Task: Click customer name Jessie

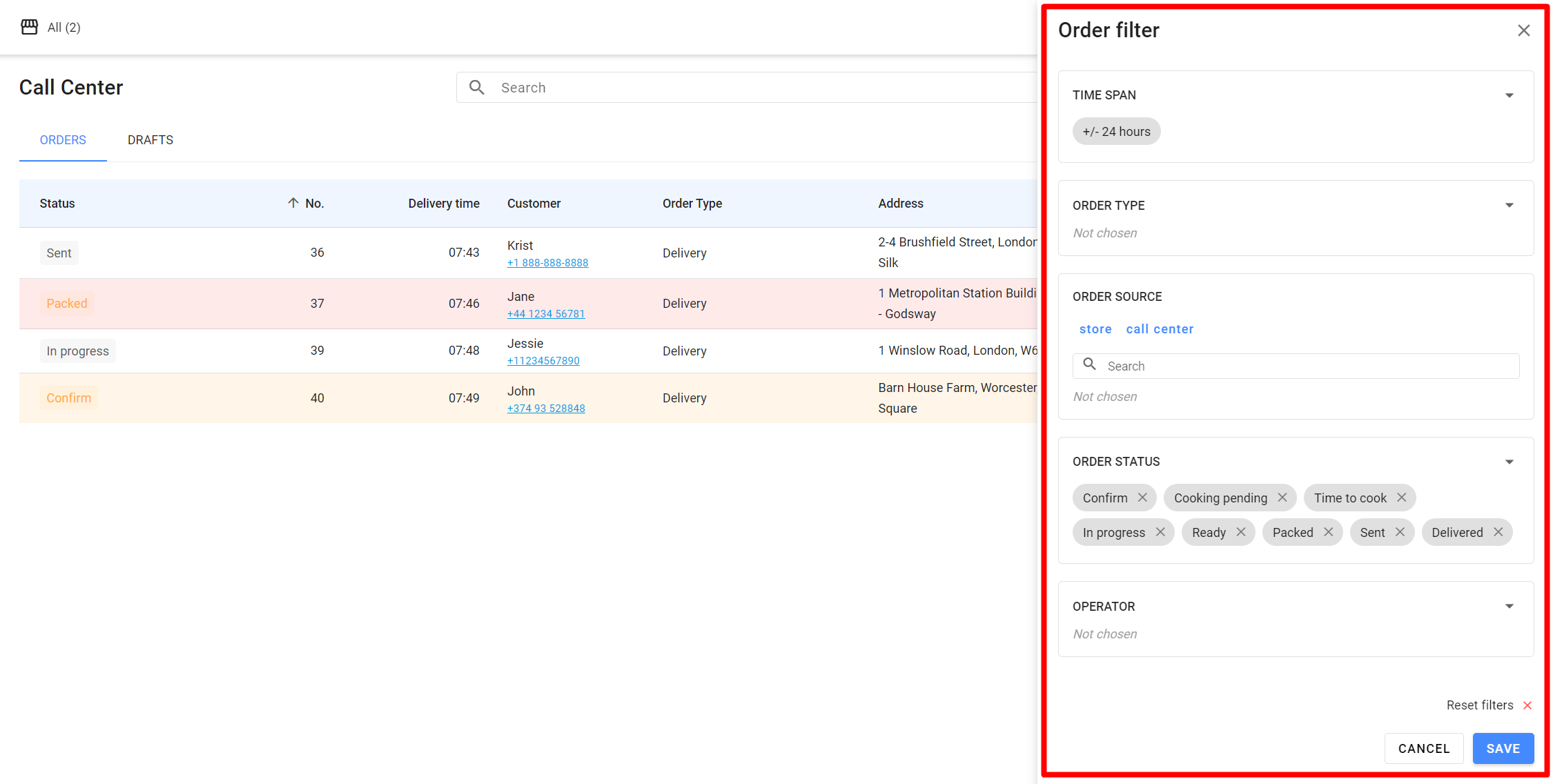Action: (525, 344)
